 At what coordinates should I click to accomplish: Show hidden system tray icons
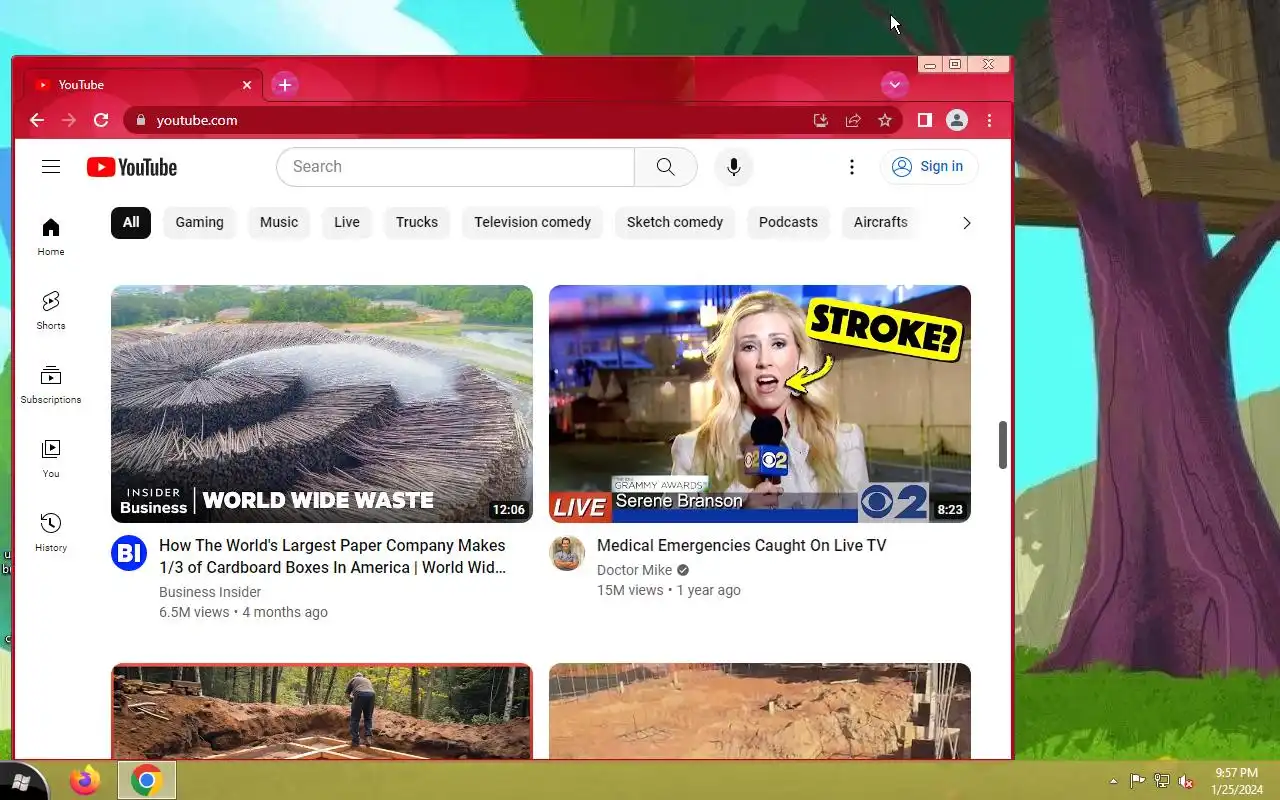click(x=1113, y=781)
